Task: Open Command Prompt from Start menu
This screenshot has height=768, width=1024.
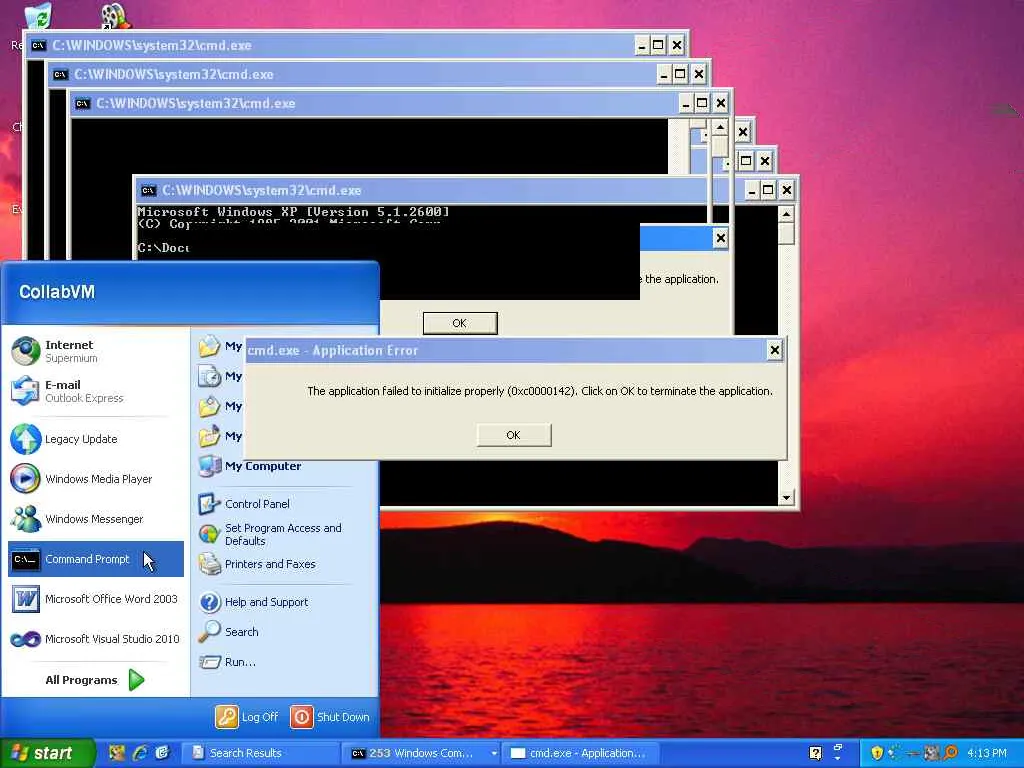Action: [95, 559]
